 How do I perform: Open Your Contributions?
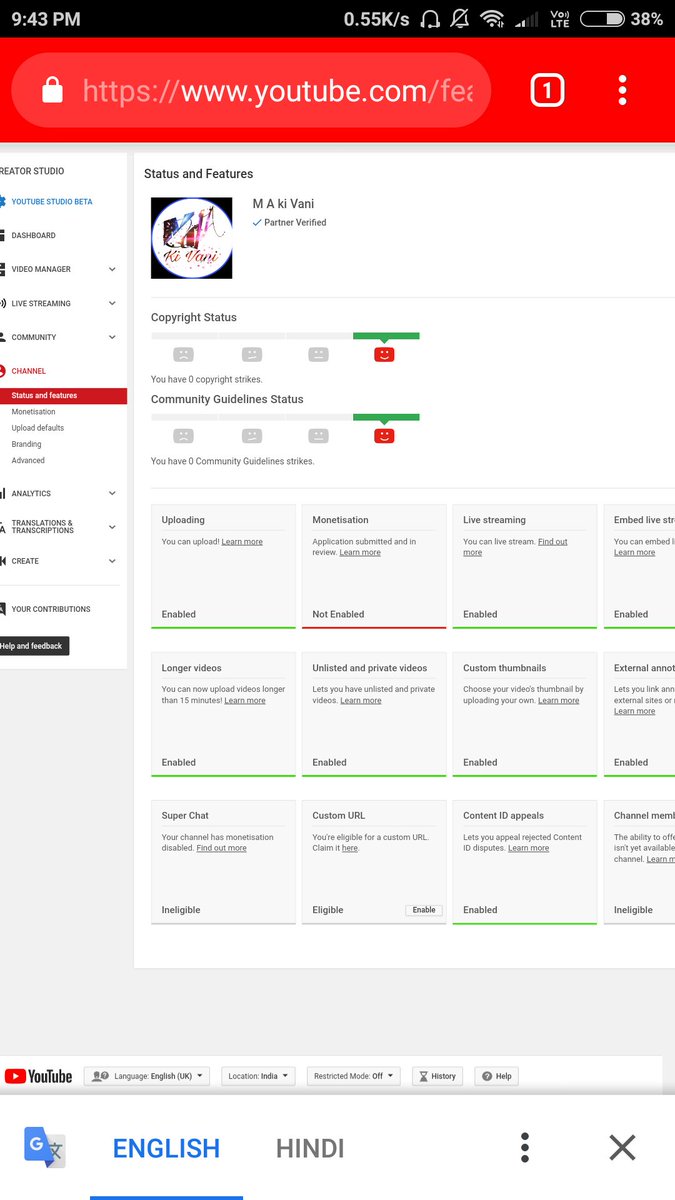click(50, 609)
